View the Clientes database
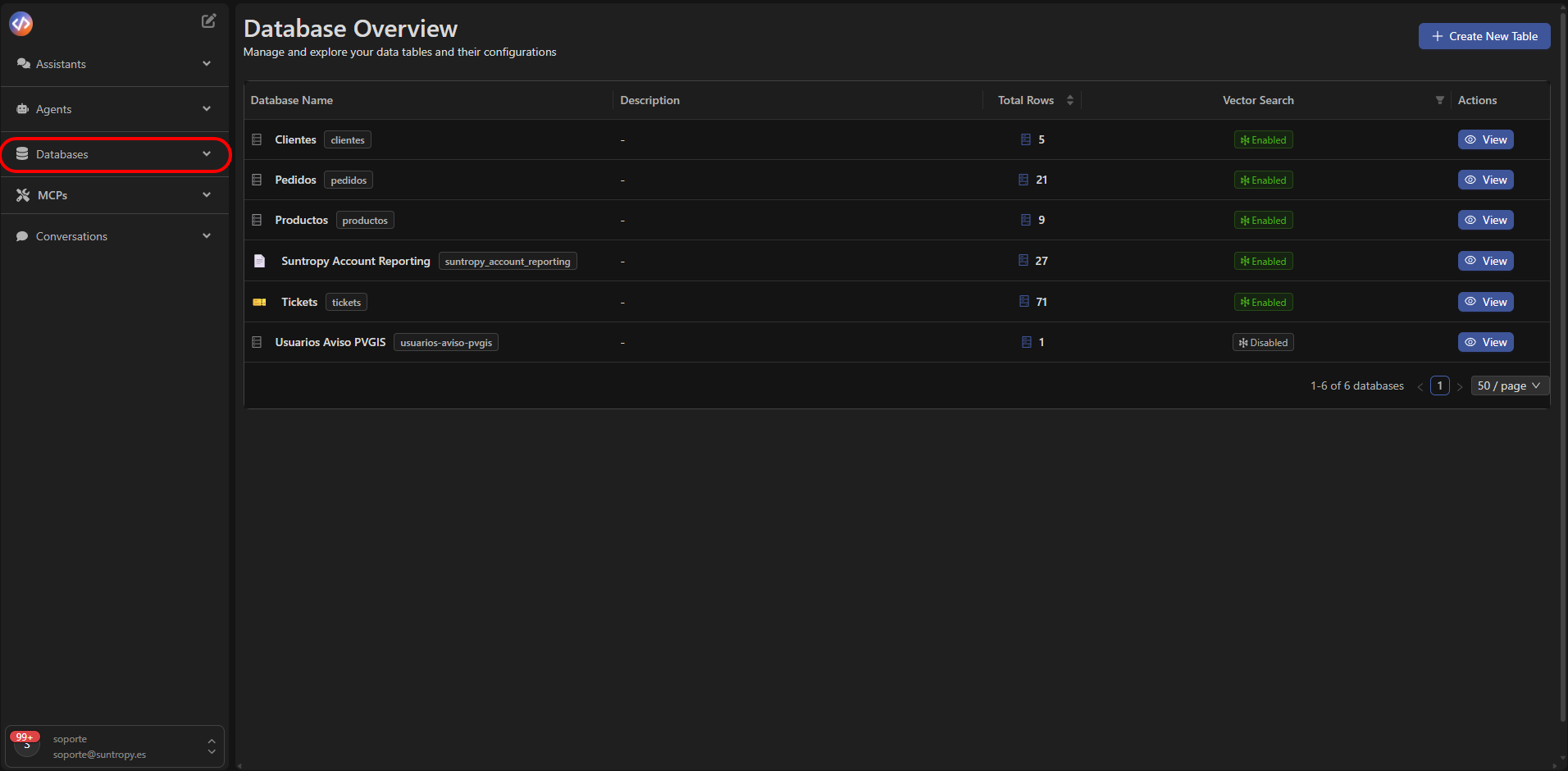This screenshot has height=771, width=1568. [1485, 139]
